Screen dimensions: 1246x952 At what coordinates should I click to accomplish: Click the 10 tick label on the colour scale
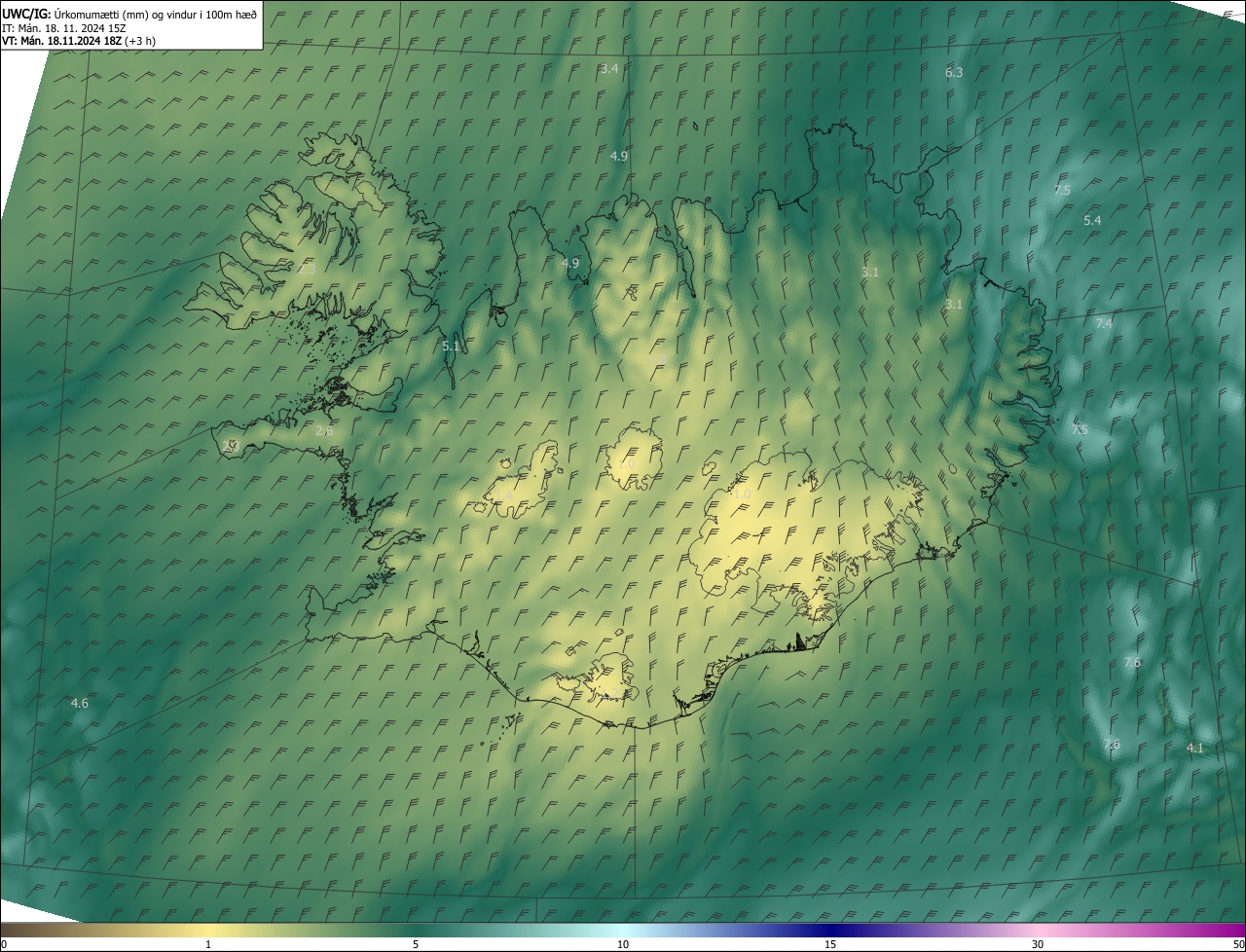tap(623, 944)
